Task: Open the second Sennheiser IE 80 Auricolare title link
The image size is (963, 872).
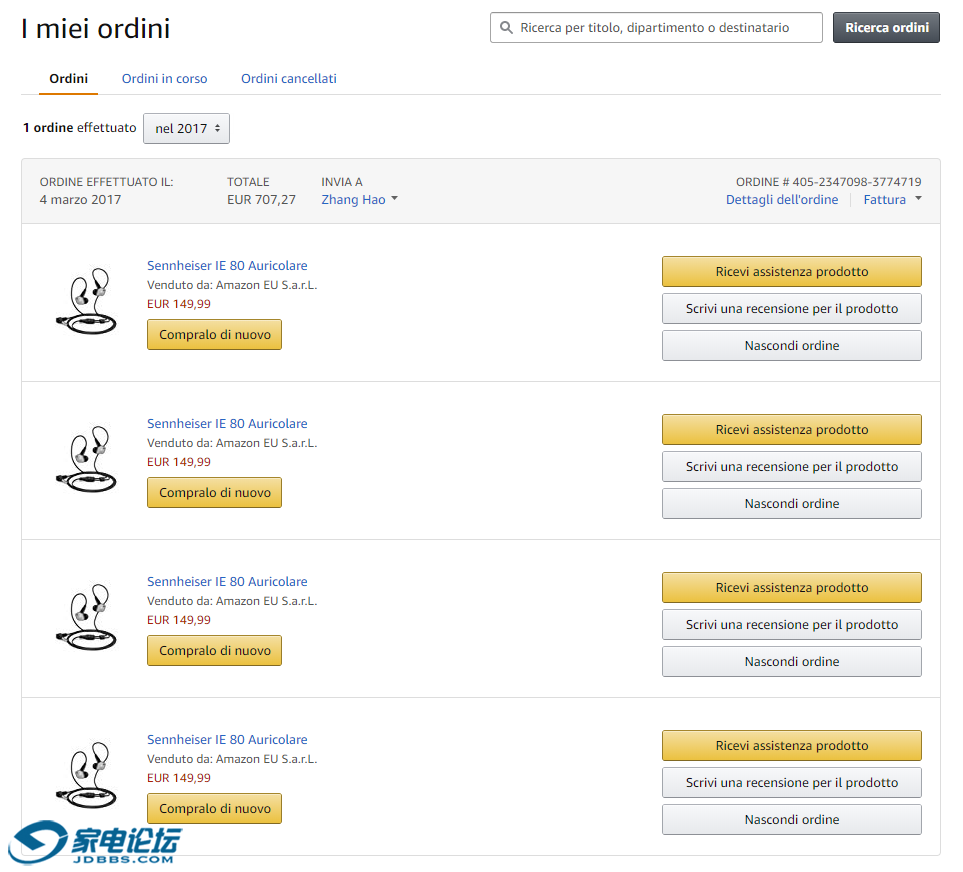Action: 227,424
